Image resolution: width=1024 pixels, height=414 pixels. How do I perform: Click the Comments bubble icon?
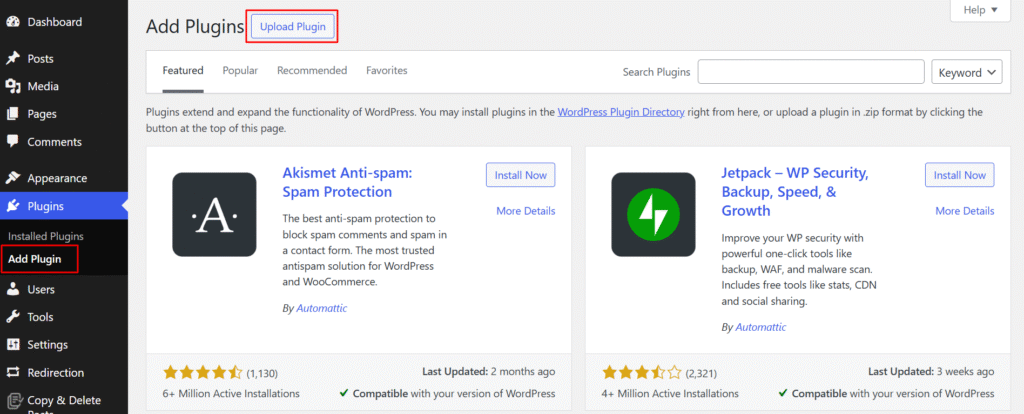click(x=12, y=142)
